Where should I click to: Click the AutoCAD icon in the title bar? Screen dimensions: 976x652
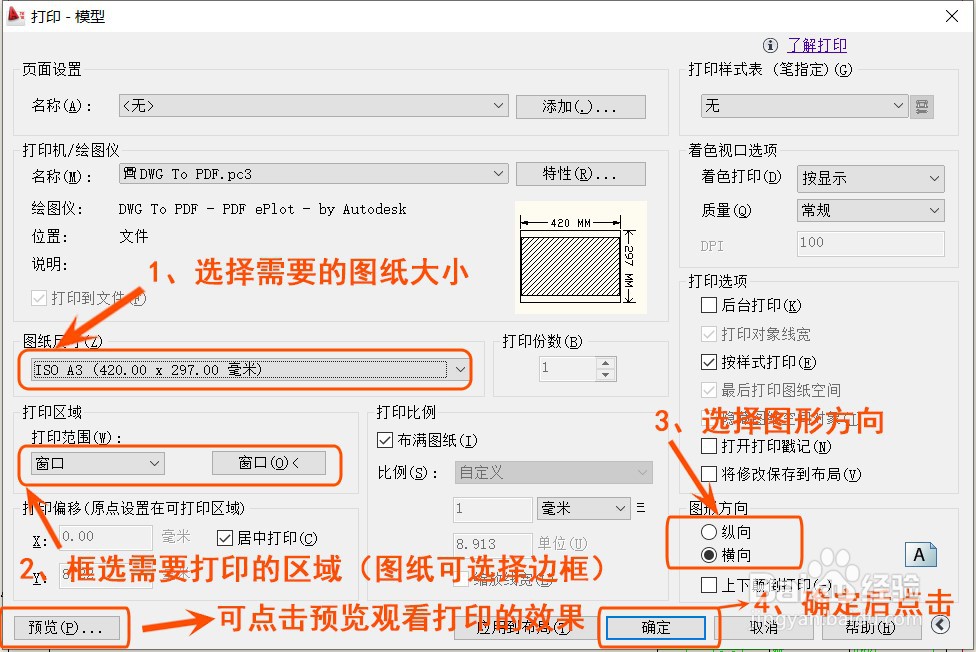point(15,15)
